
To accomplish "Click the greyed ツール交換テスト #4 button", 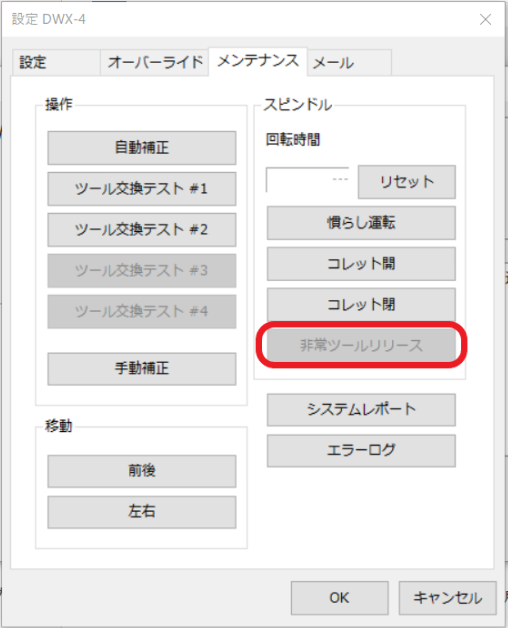I will 142,312.
